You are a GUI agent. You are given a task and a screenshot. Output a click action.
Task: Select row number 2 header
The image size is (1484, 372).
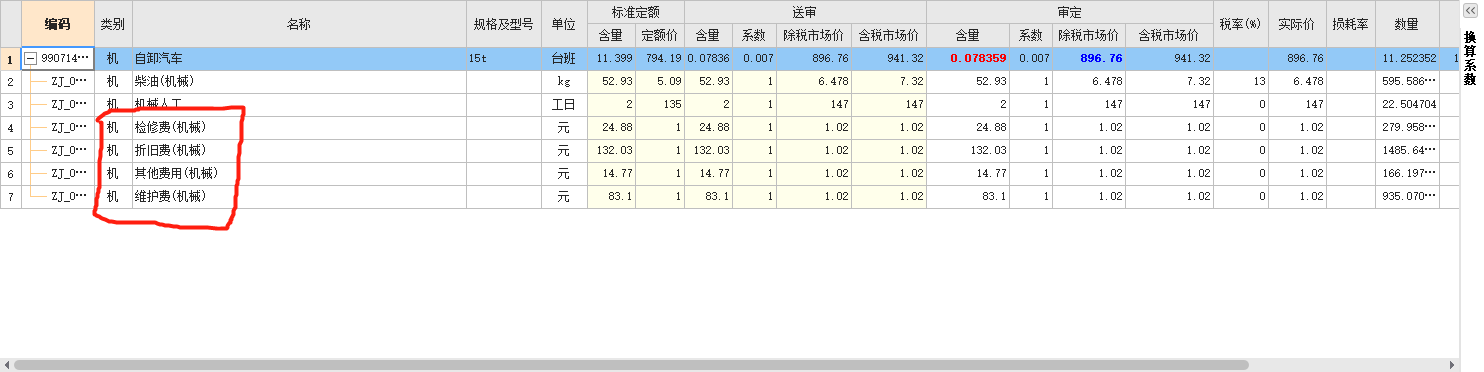coord(11,81)
